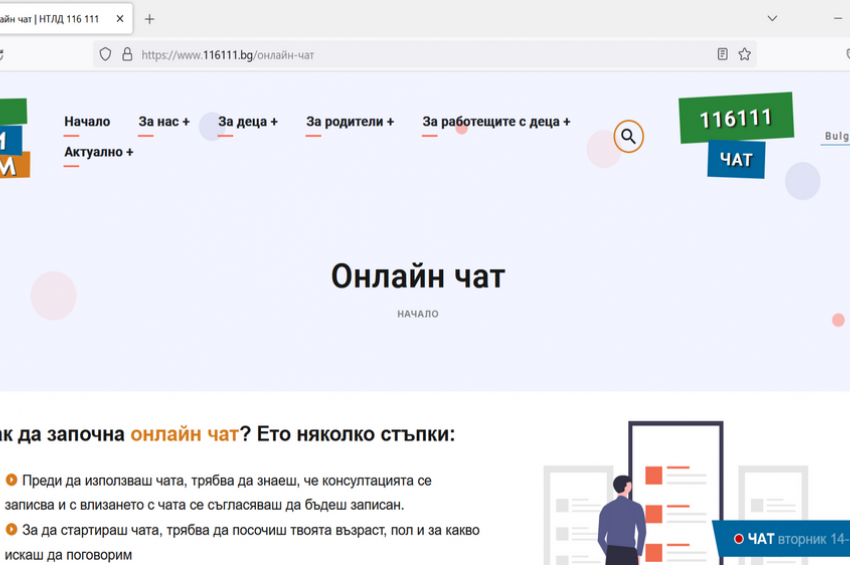850x565 pixels.
Task: Click the magnifier search icon
Action: pyautogui.click(x=628, y=136)
